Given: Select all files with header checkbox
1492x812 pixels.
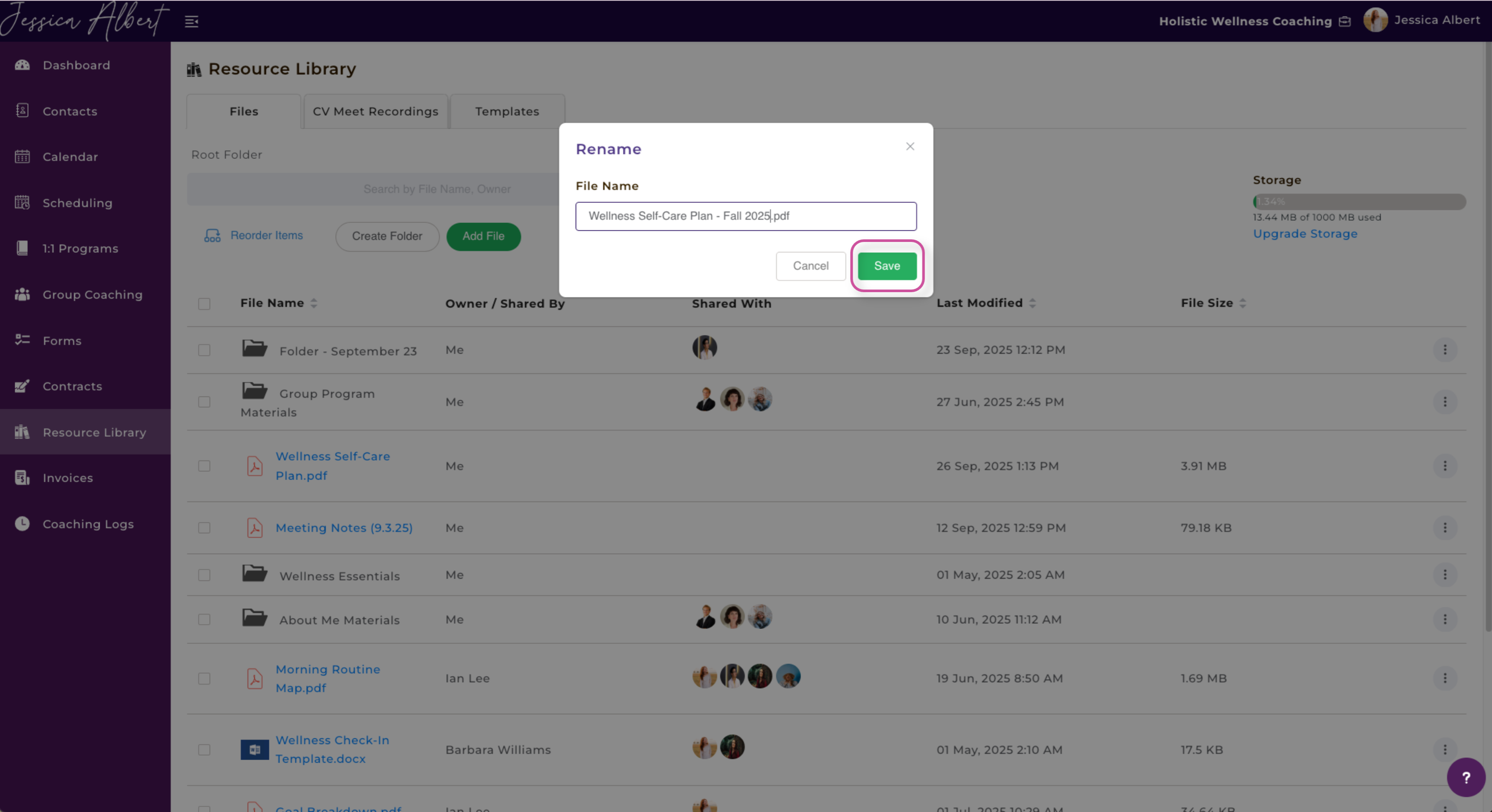Looking at the screenshot, I should tap(204, 304).
